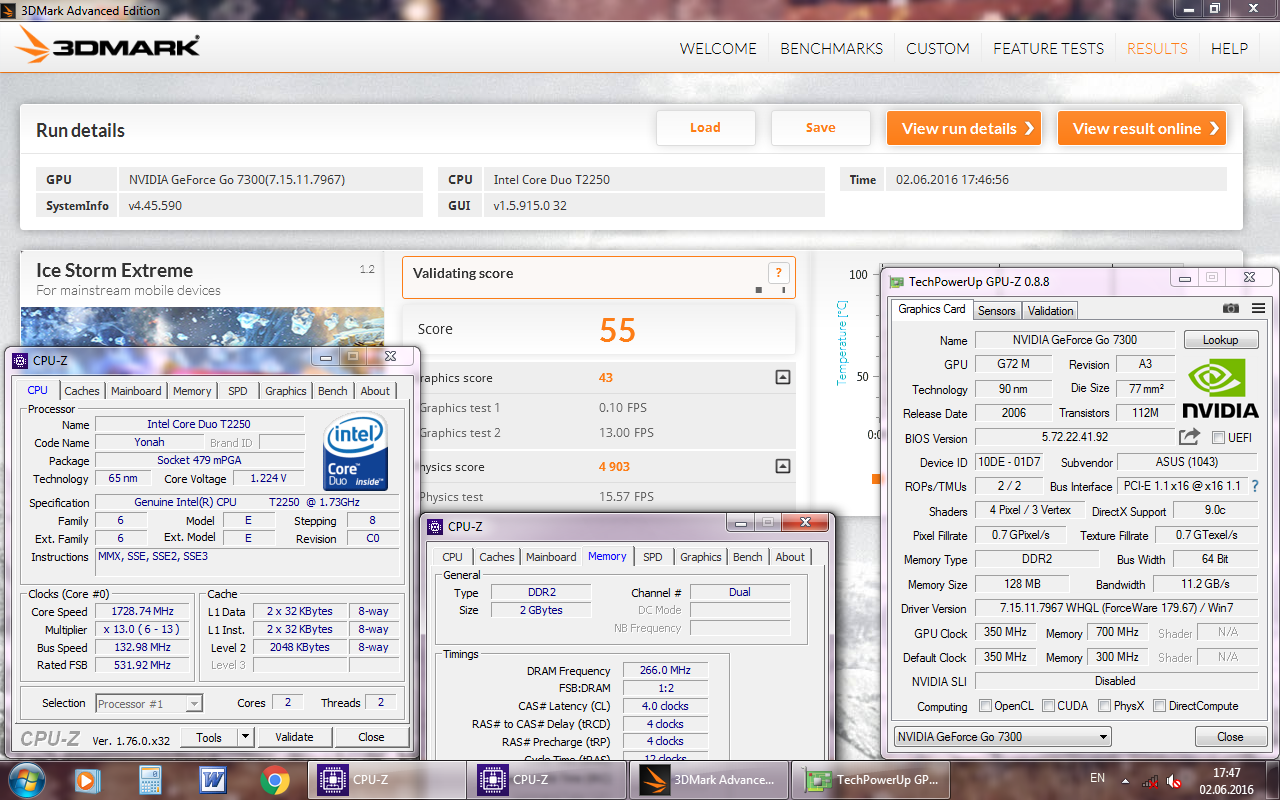Click the CPU-Z title bar icon of CPU window

pos(21,359)
